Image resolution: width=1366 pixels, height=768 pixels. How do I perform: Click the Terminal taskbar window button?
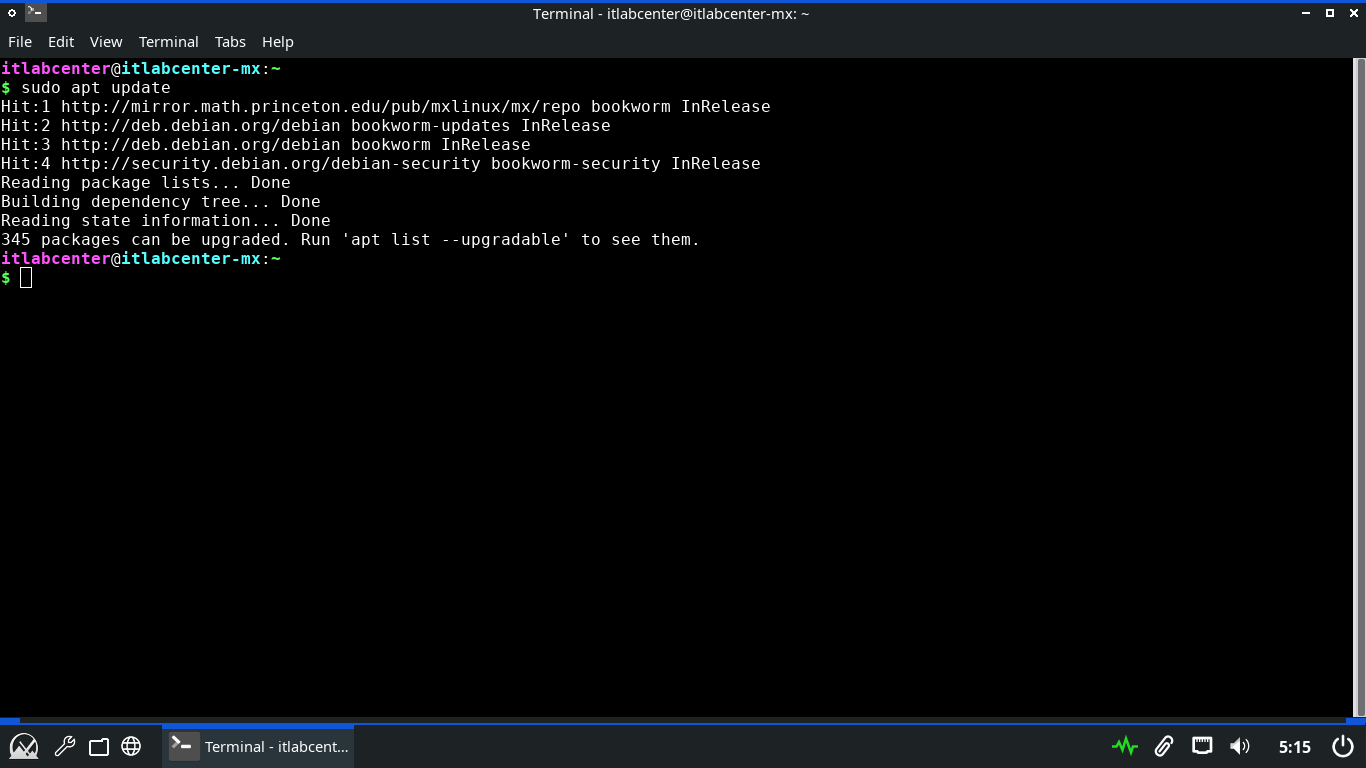pyautogui.click(x=259, y=746)
